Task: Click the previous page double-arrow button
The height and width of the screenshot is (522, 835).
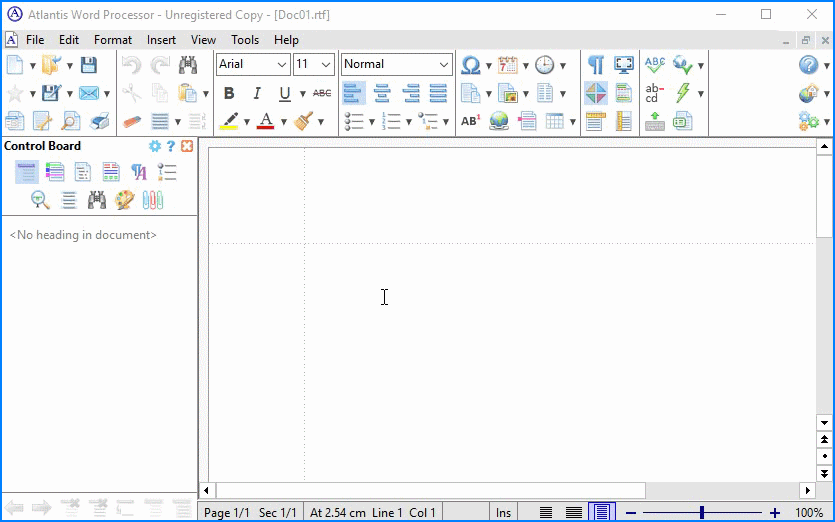Action: click(824, 439)
